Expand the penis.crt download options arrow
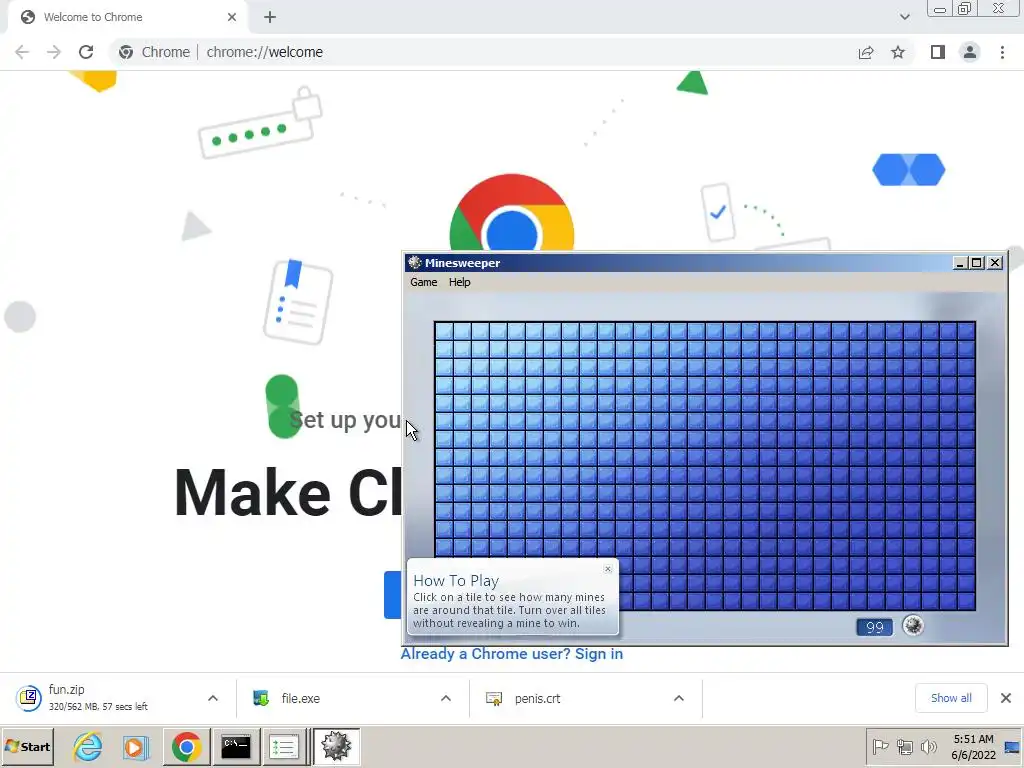This screenshot has width=1024, height=768. (x=679, y=698)
